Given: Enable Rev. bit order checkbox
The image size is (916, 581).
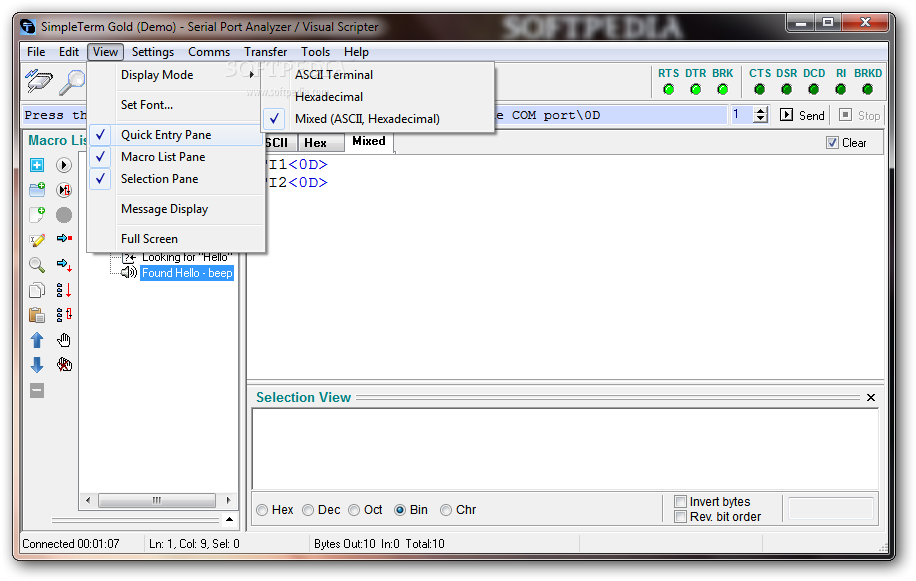Looking at the screenshot, I should [680, 517].
